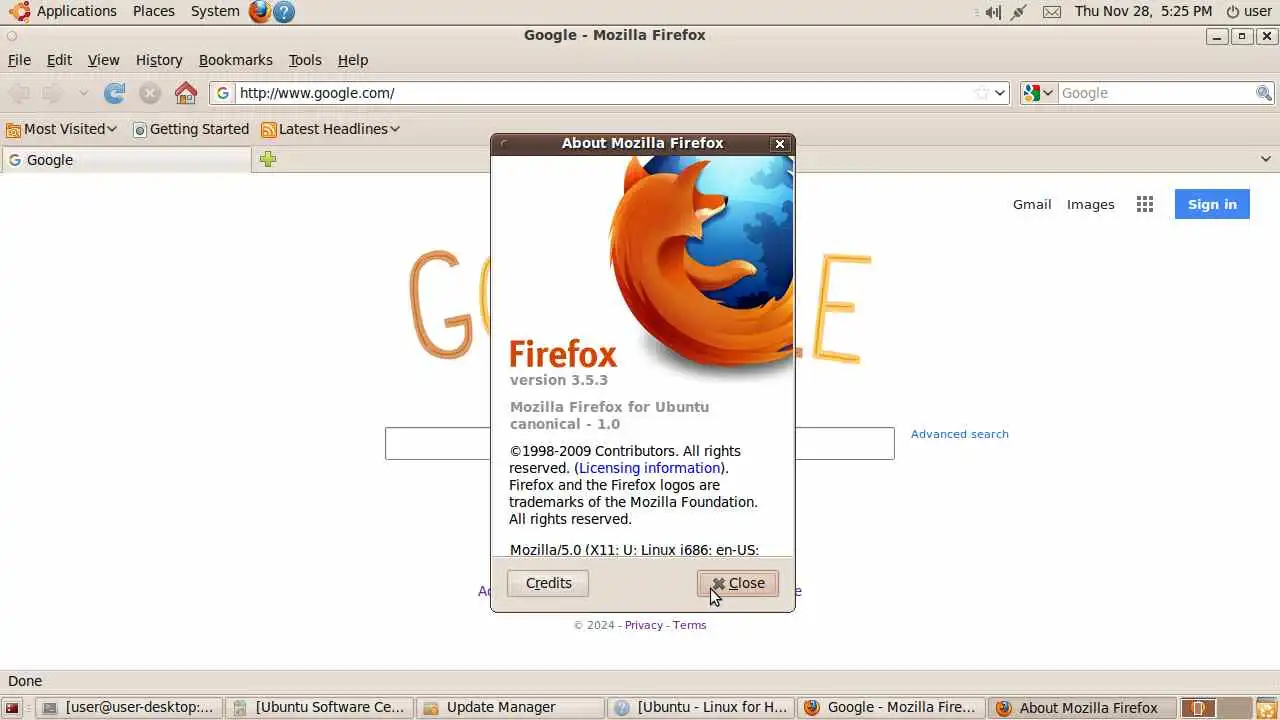Open the Bookmarks menu
1280x720 pixels.
(236, 60)
